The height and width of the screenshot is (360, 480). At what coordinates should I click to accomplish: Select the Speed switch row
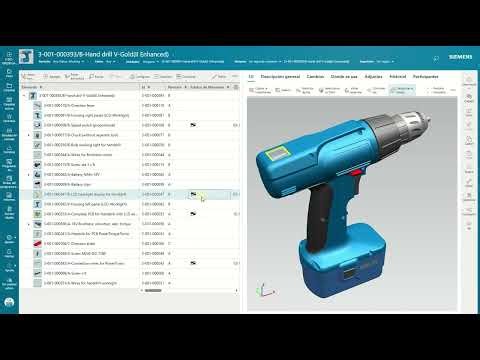130,125
